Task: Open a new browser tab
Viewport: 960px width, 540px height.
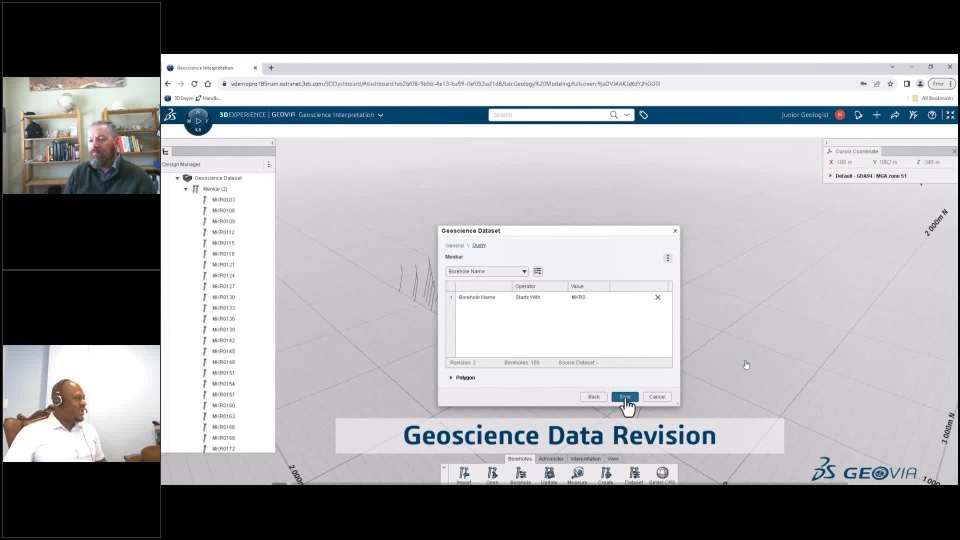Action: pyautogui.click(x=271, y=68)
